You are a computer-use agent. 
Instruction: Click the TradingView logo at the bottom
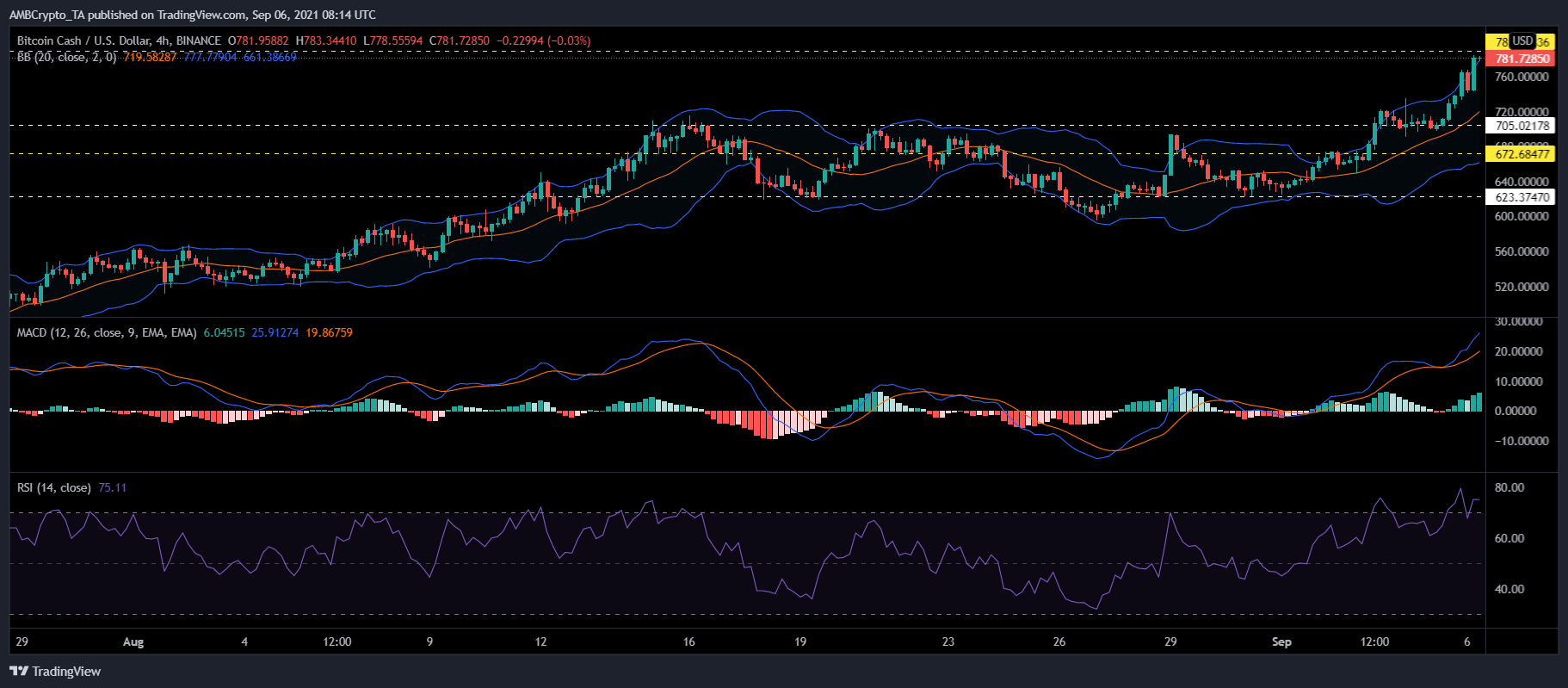tap(55, 672)
